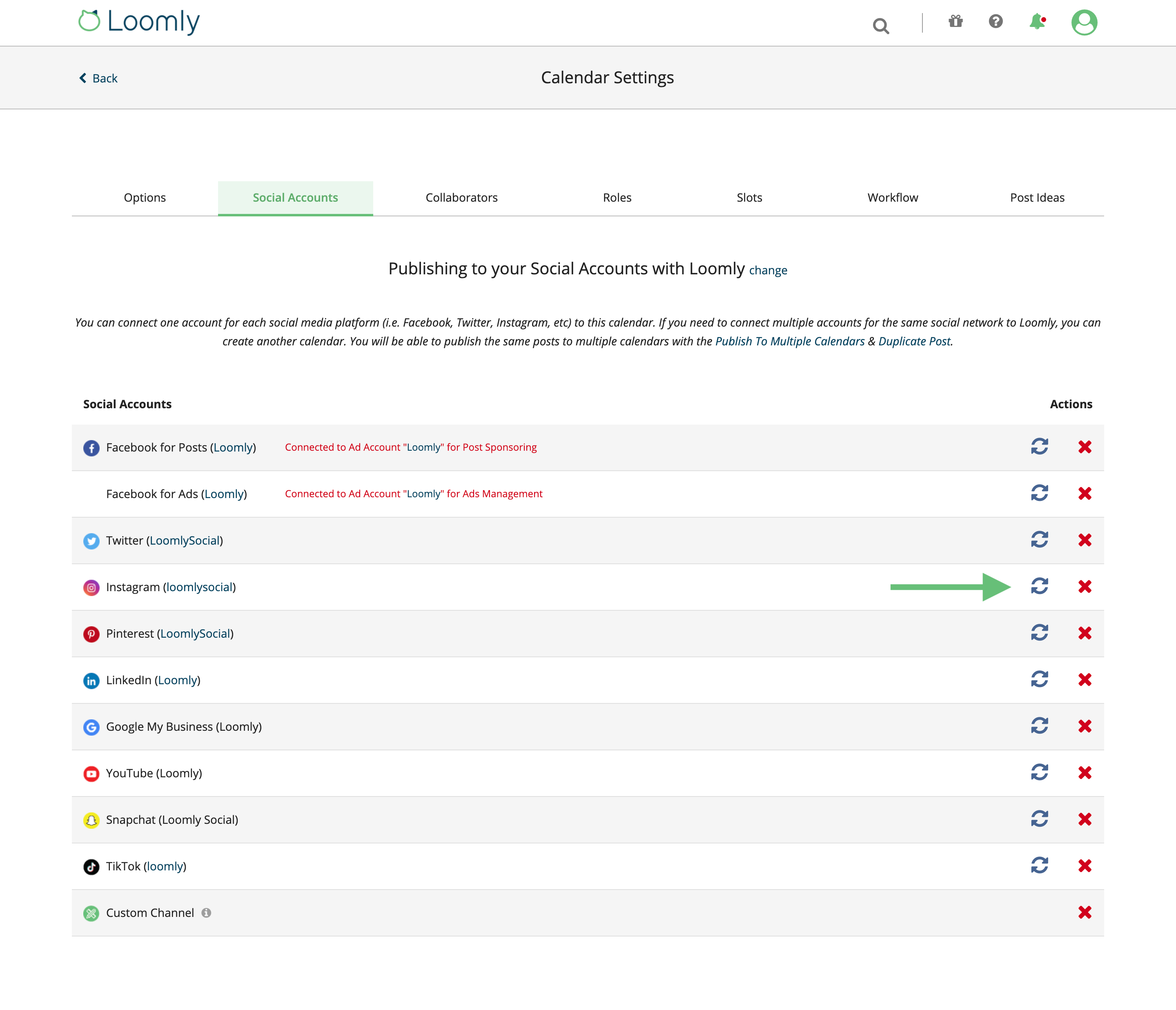
Task: Click the Loomly logo
Action: 138,22
